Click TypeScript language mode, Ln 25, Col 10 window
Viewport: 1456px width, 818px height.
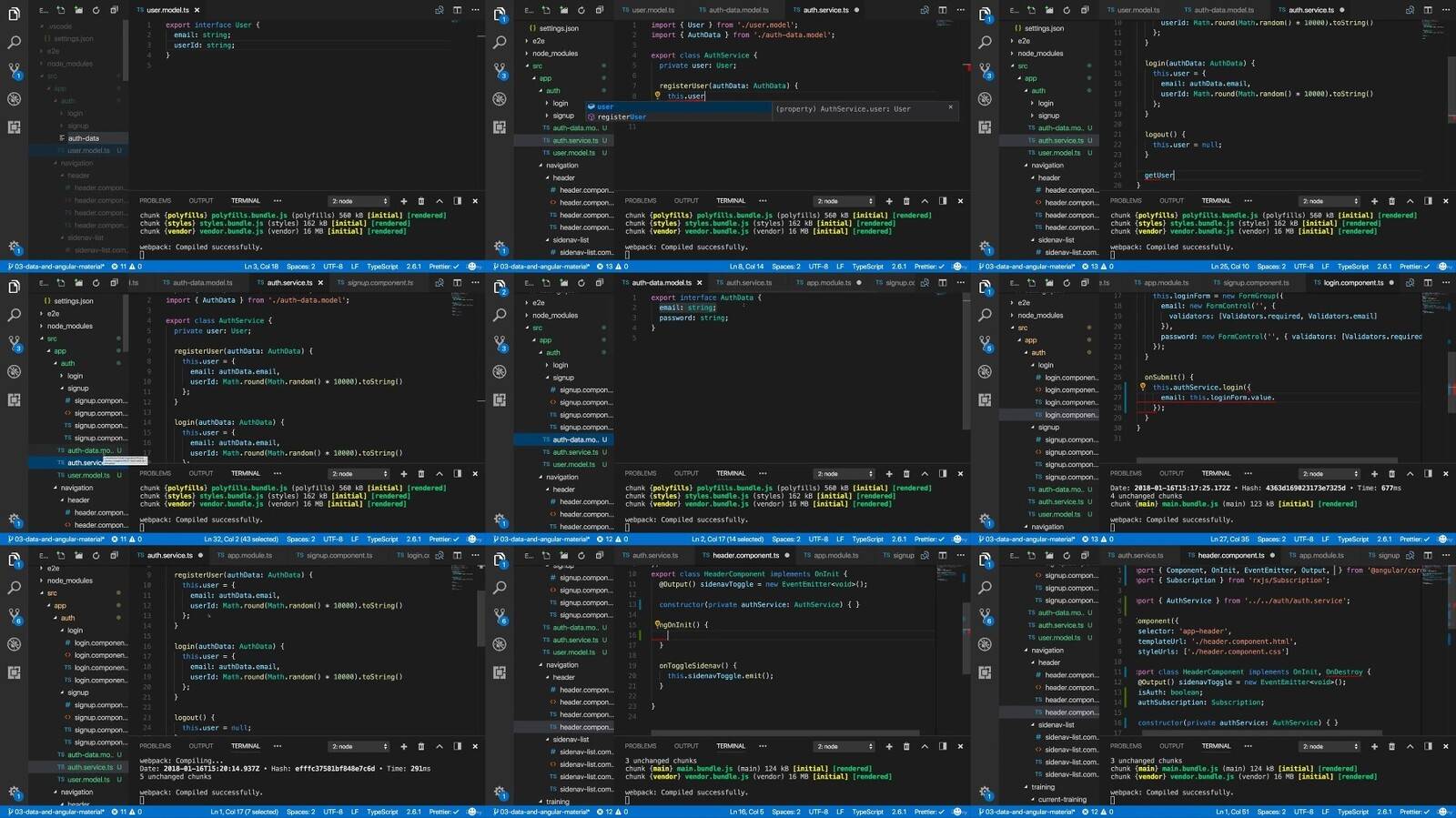pos(1353,267)
